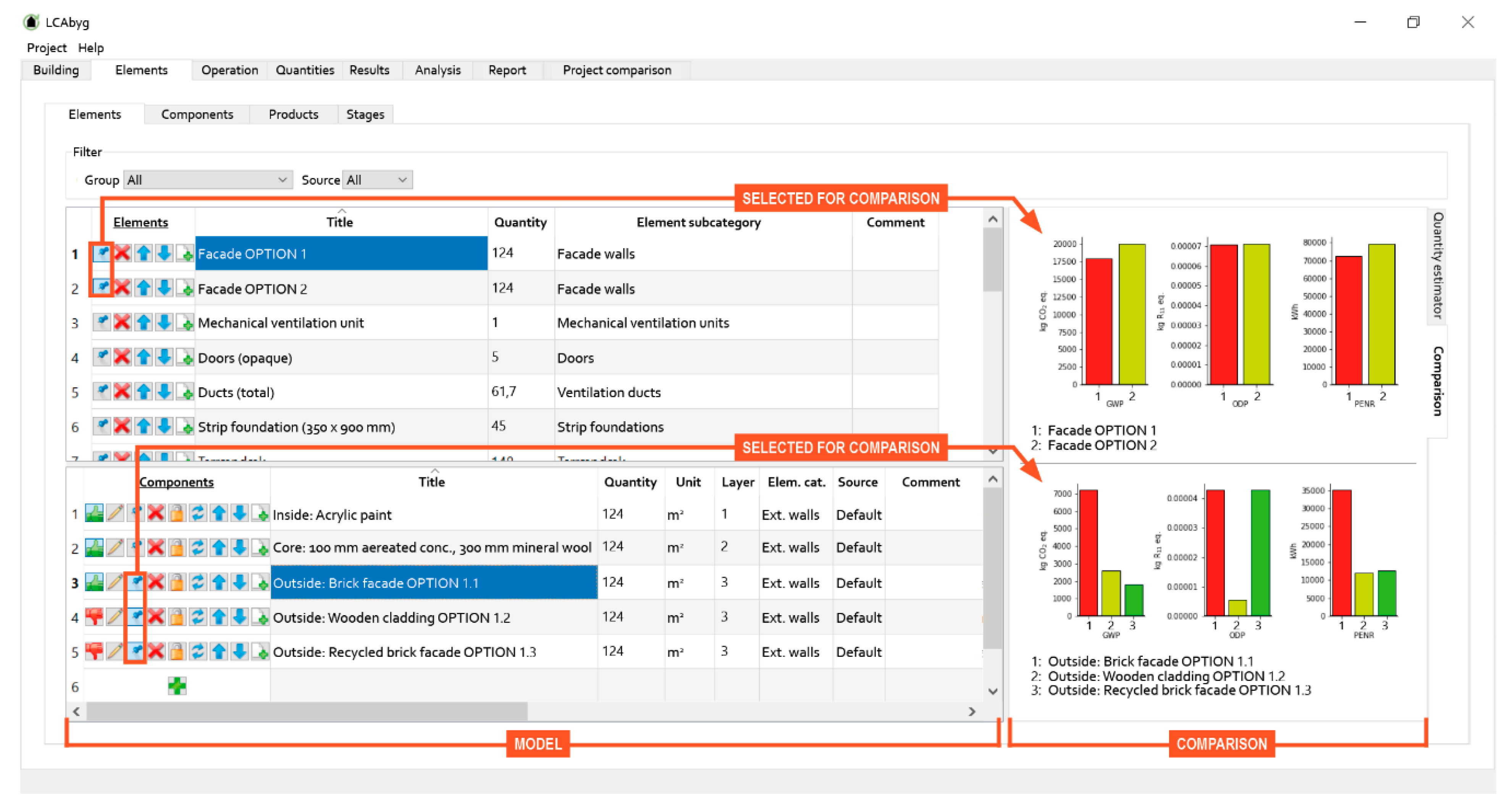
Task: Switch to the Project comparison tab
Action: (616, 70)
